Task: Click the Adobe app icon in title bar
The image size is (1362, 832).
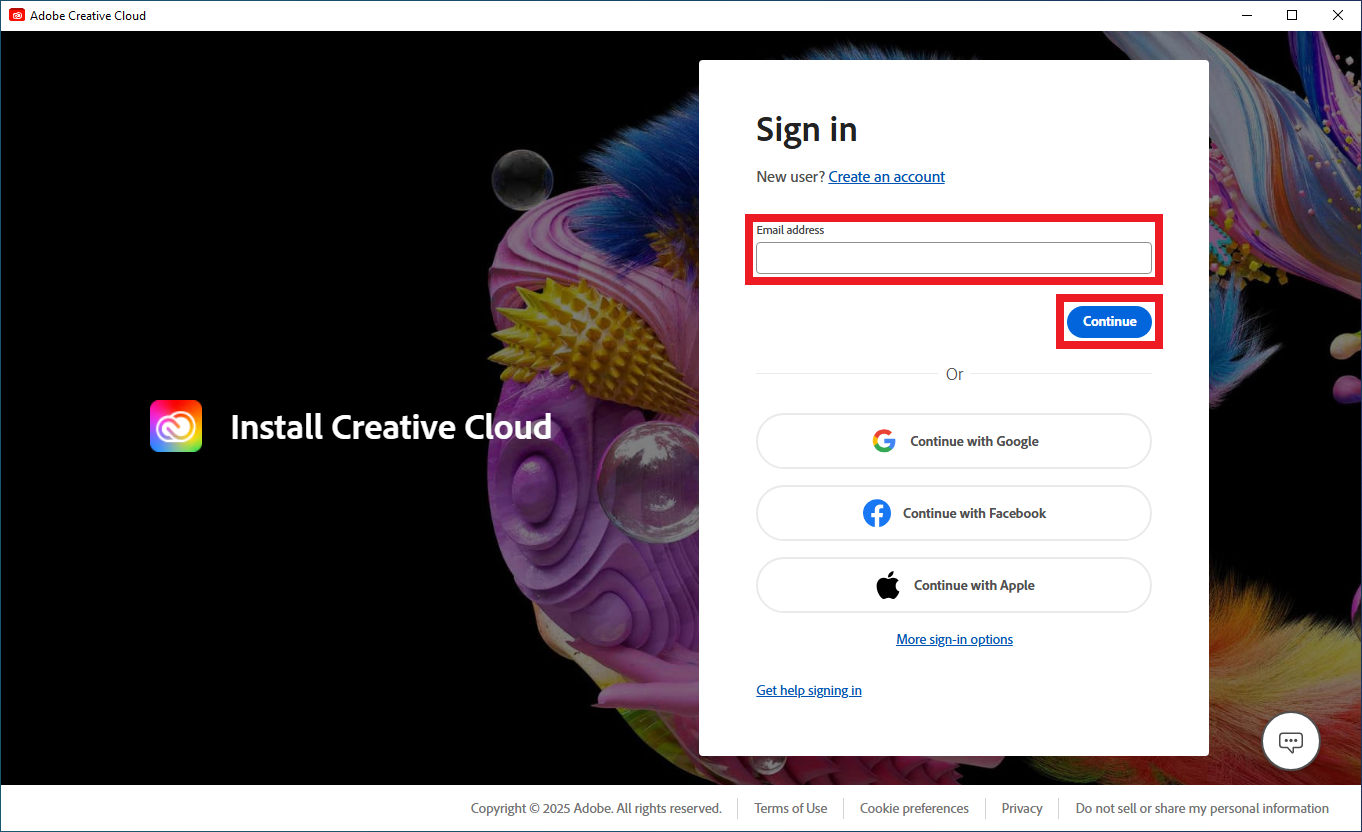Action: click(x=17, y=15)
